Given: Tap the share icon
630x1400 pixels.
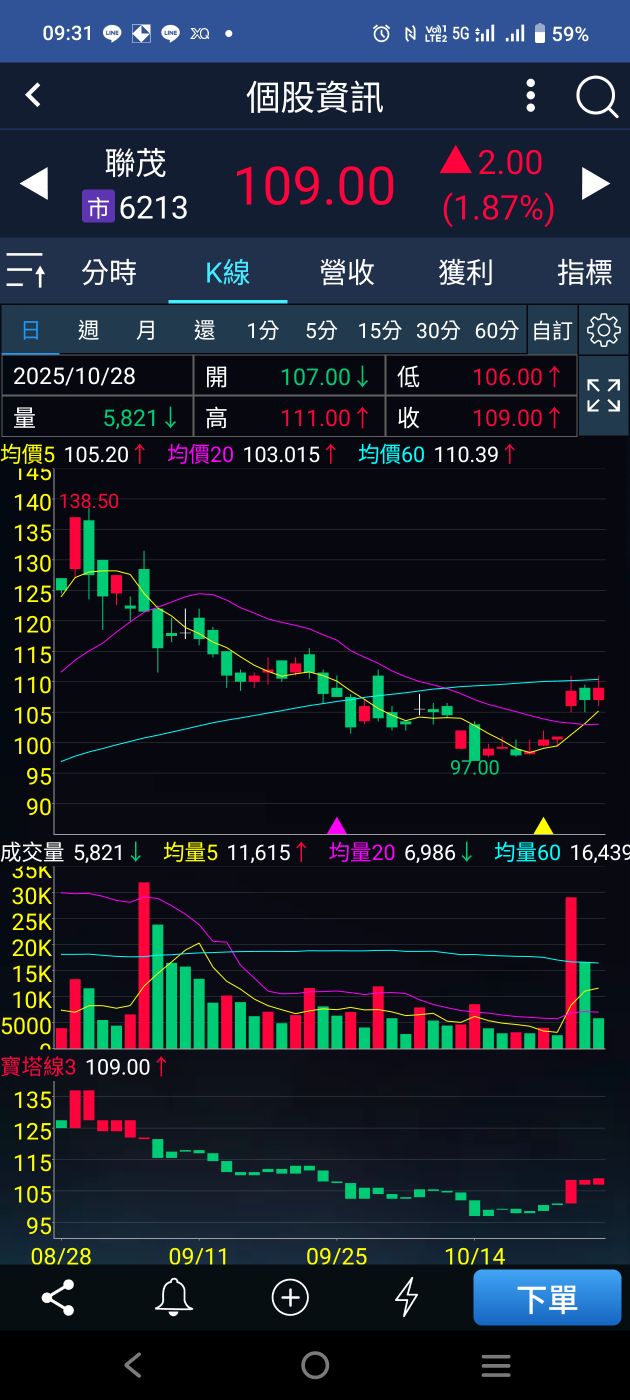Looking at the screenshot, I should point(58,1298).
